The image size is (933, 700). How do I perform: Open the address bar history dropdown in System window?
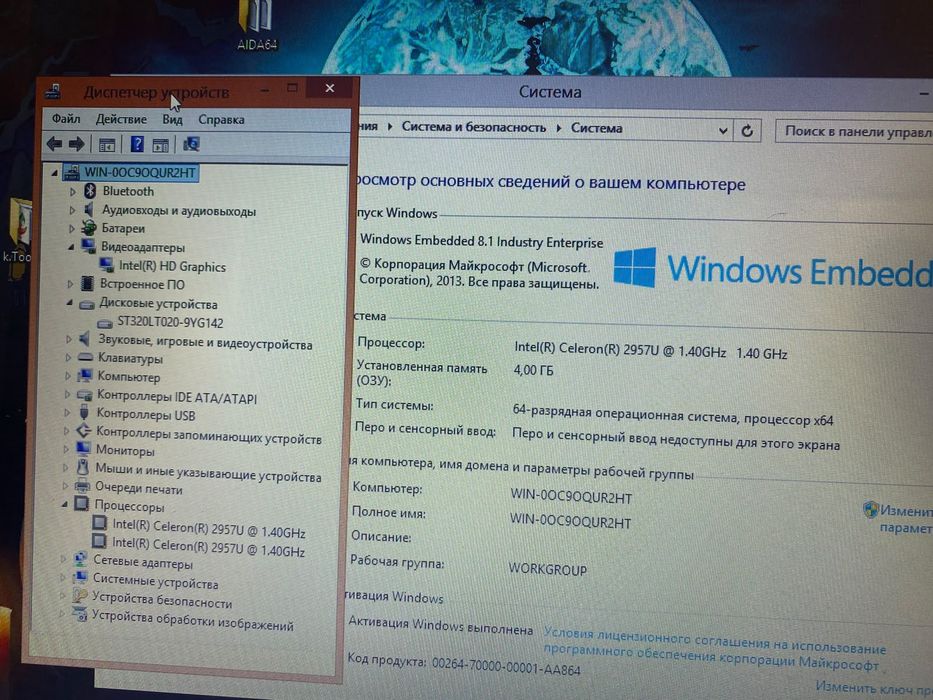point(722,130)
